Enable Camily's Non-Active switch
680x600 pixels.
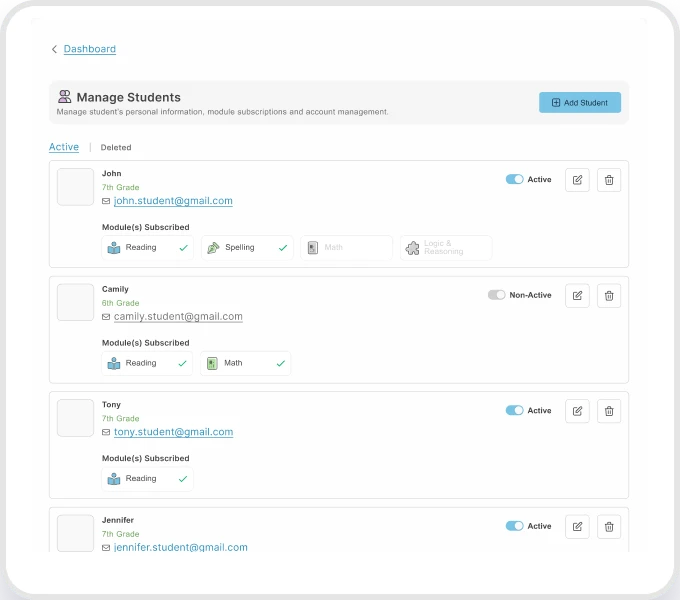click(496, 295)
